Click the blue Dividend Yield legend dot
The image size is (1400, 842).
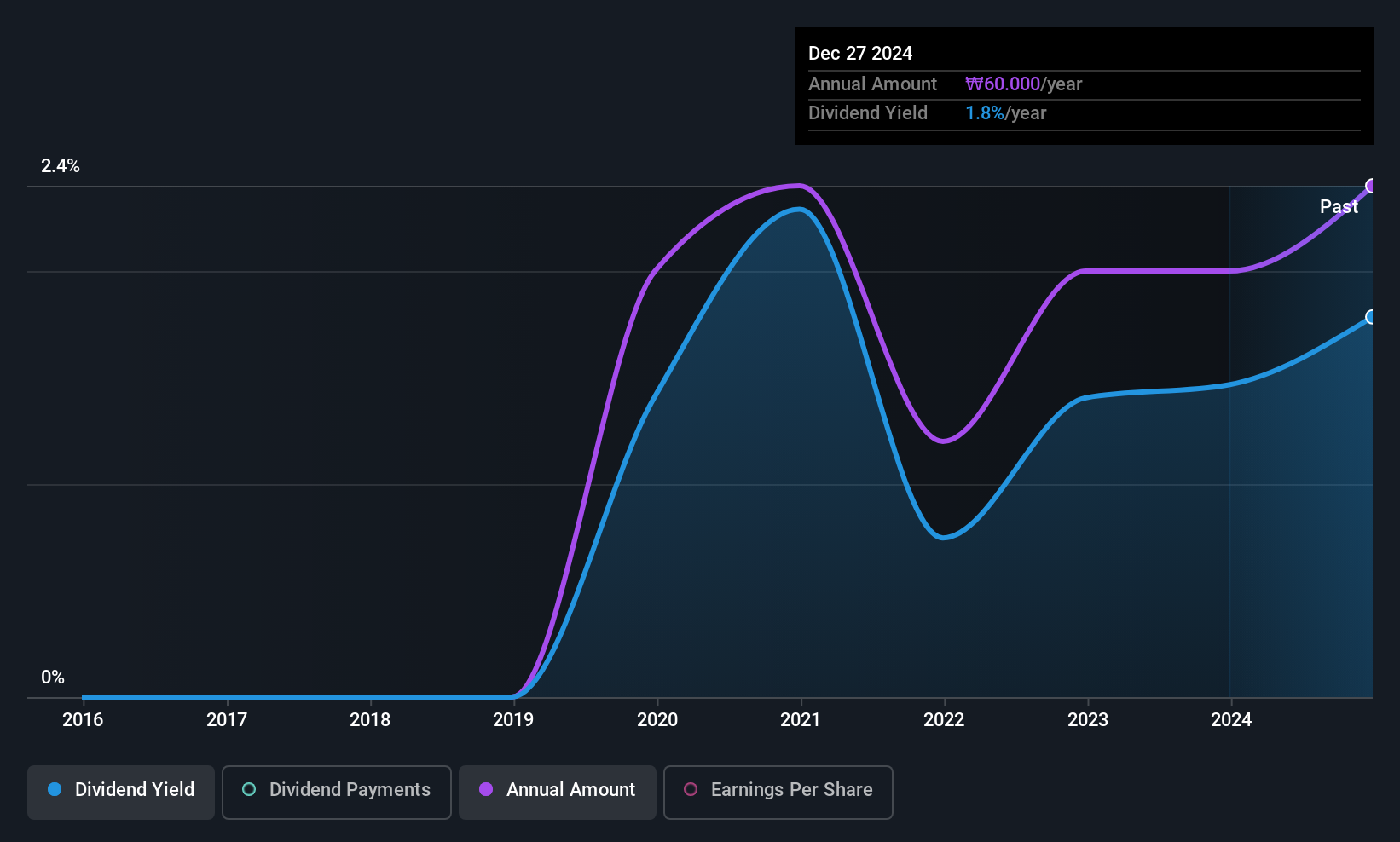tap(55, 789)
